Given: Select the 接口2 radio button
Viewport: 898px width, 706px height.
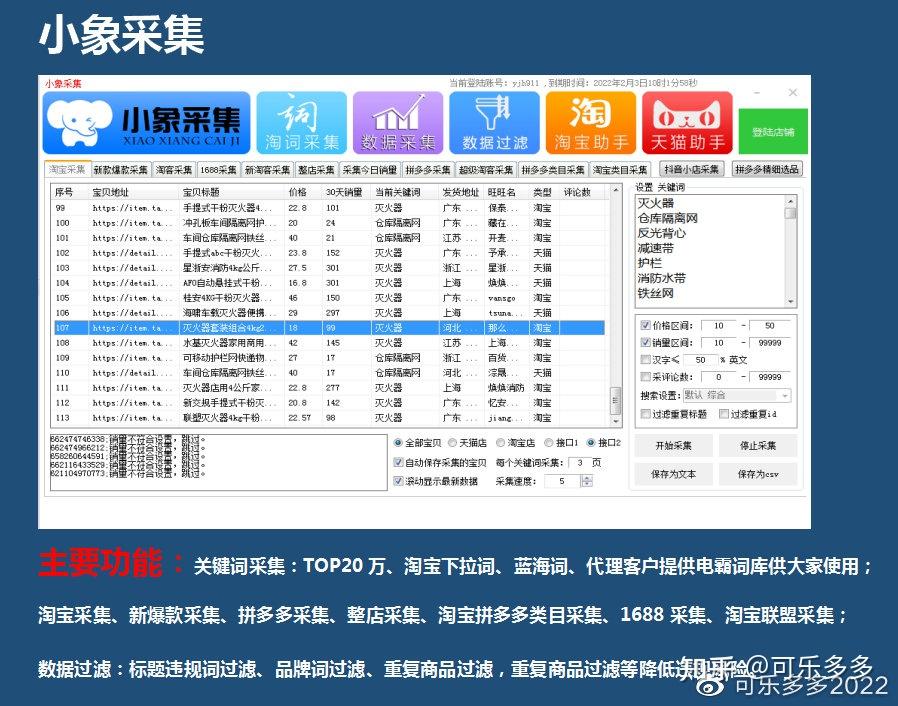Looking at the screenshot, I should pos(591,443).
